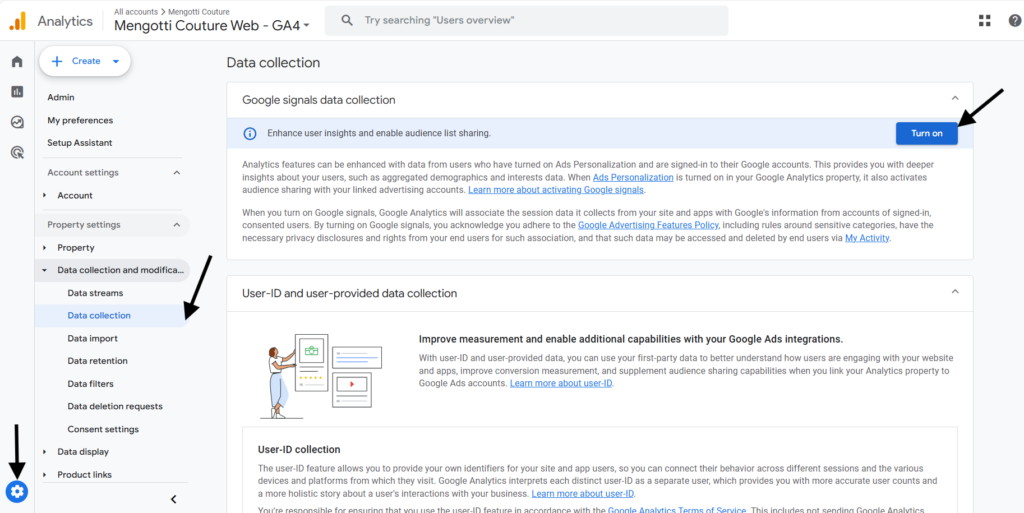Screen dimensions: 1024x513
Task: Click the Google Analytics logo
Action: click(18, 22)
